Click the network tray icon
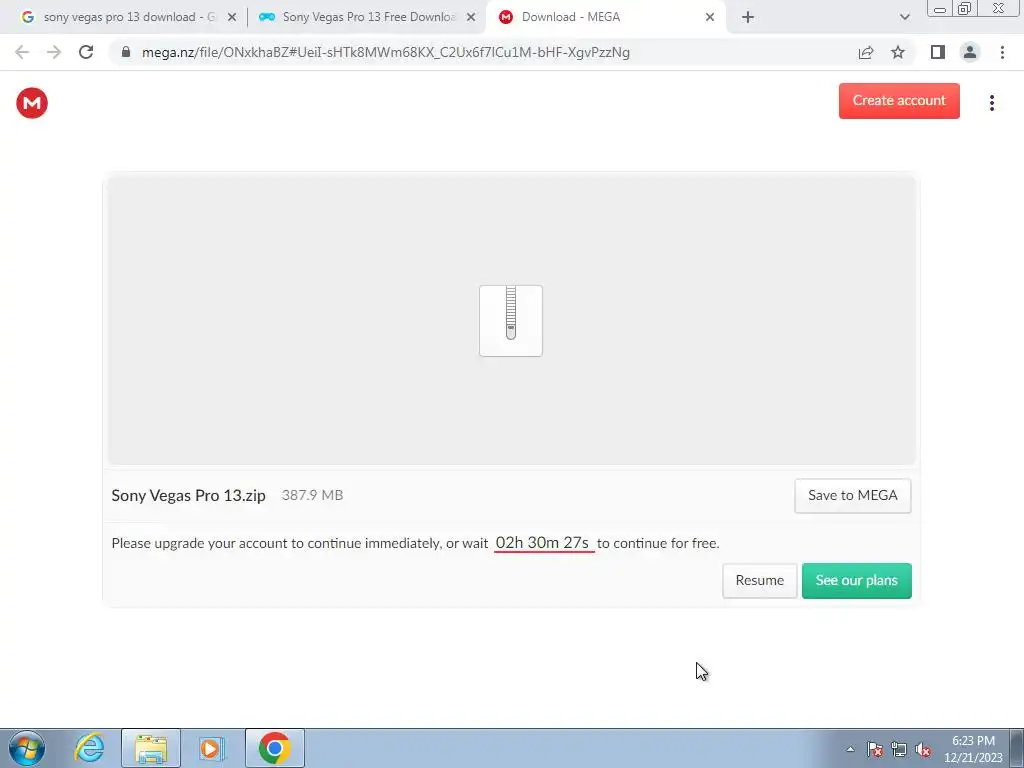 pos(899,749)
